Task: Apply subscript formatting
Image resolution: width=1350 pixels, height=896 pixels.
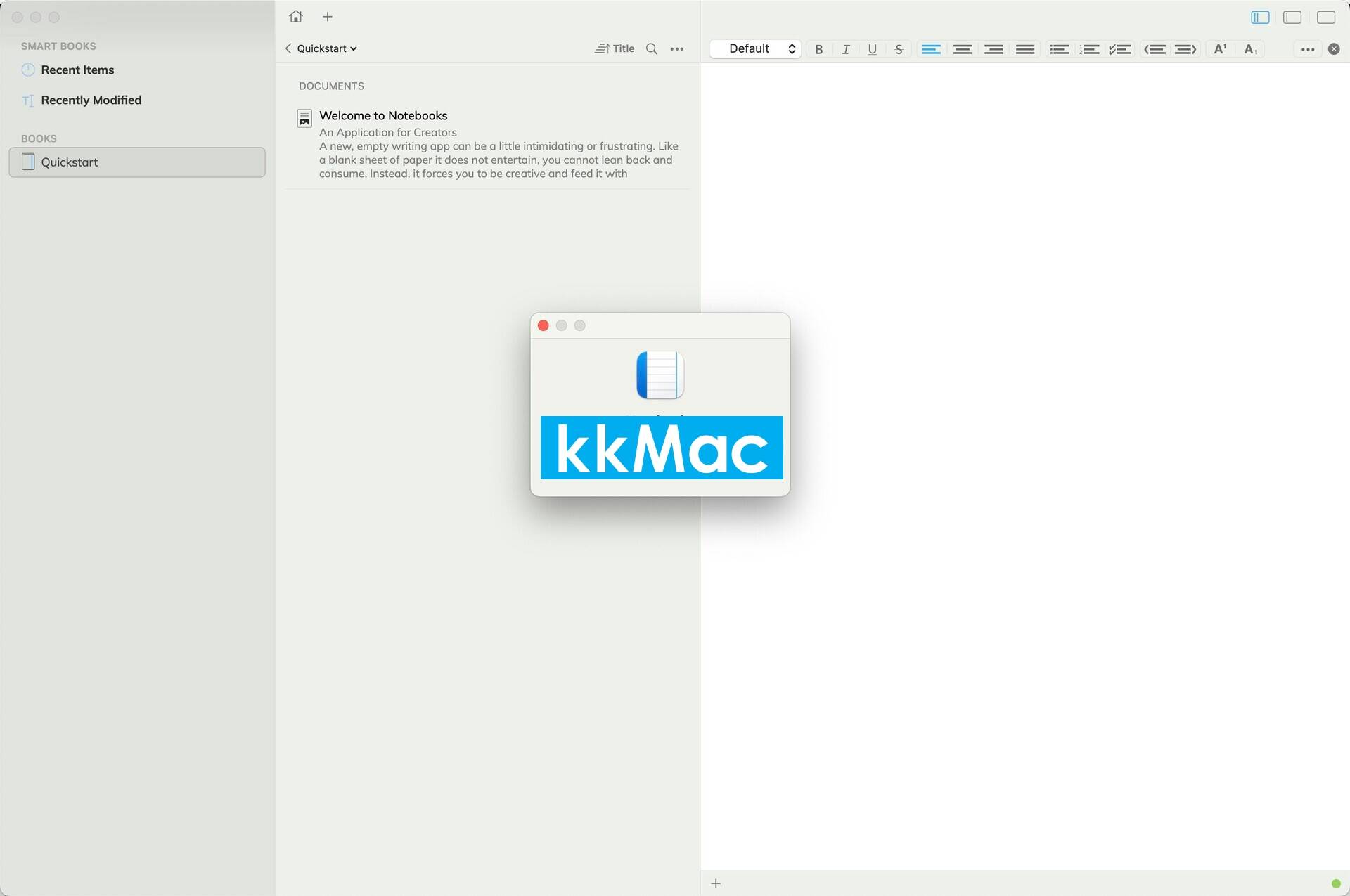Action: (x=1250, y=49)
